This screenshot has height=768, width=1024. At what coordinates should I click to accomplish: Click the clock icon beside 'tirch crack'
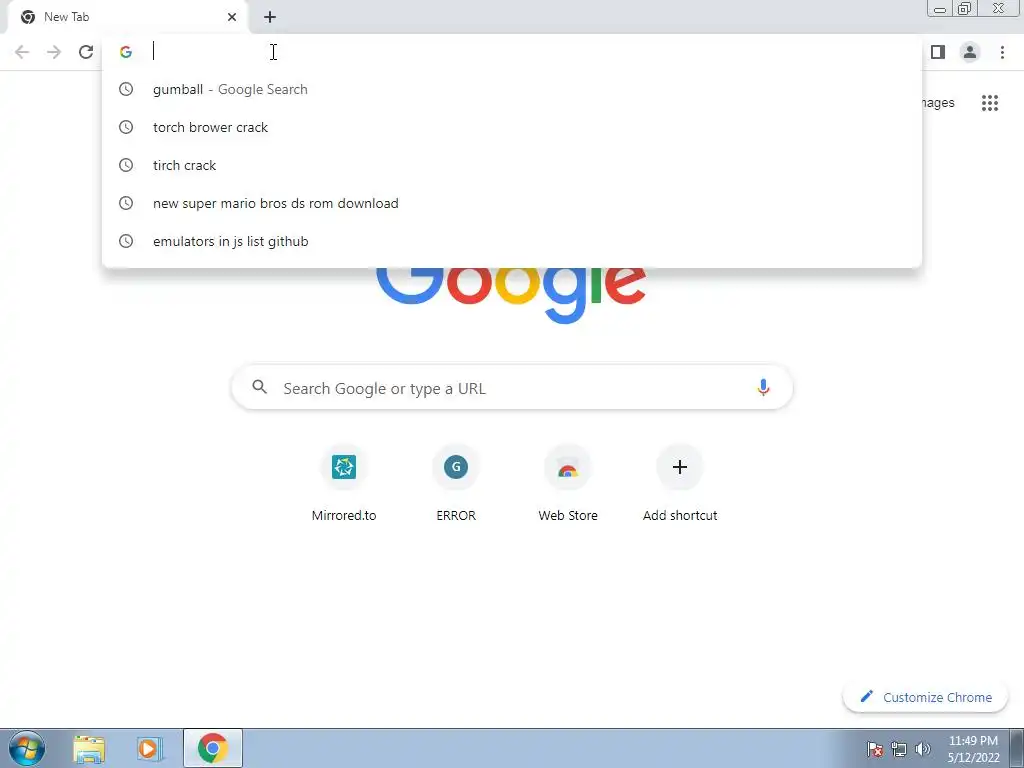pyautogui.click(x=126, y=165)
